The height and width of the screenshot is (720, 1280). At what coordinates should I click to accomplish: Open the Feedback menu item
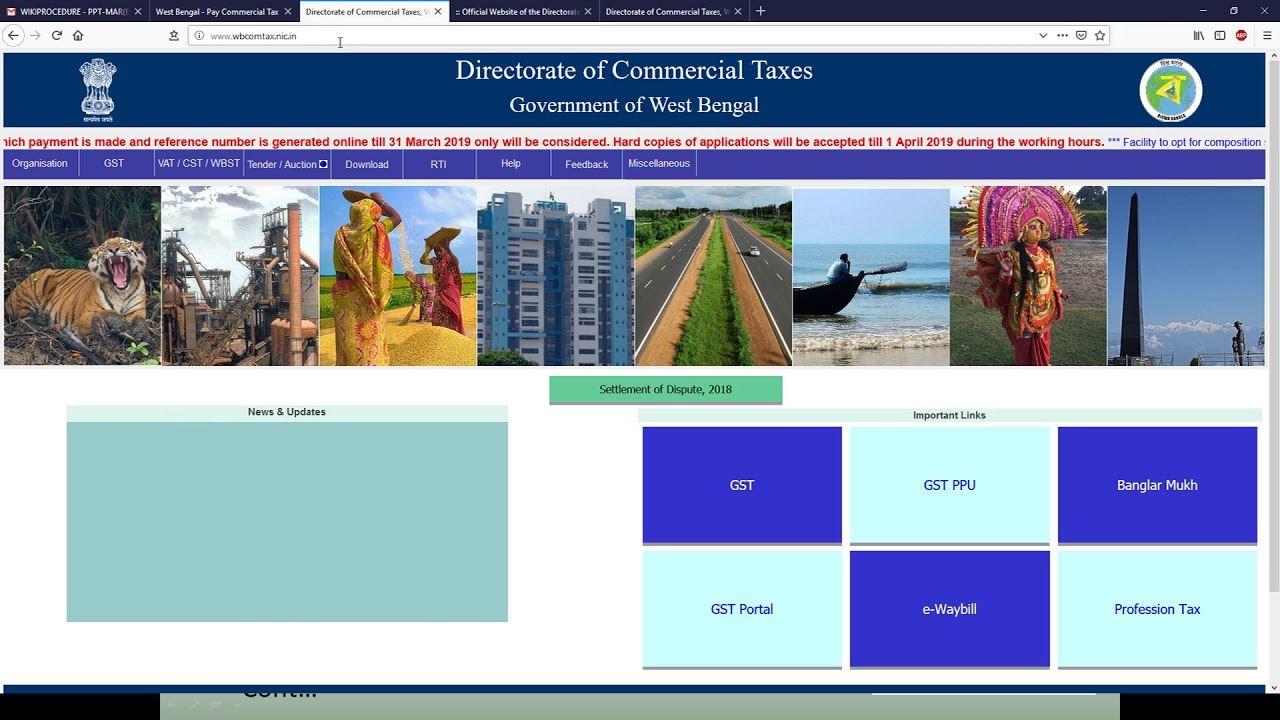[586, 164]
